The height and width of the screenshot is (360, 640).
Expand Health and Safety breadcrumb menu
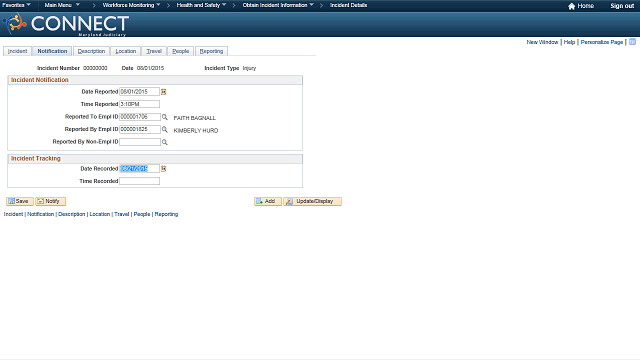[201, 5]
